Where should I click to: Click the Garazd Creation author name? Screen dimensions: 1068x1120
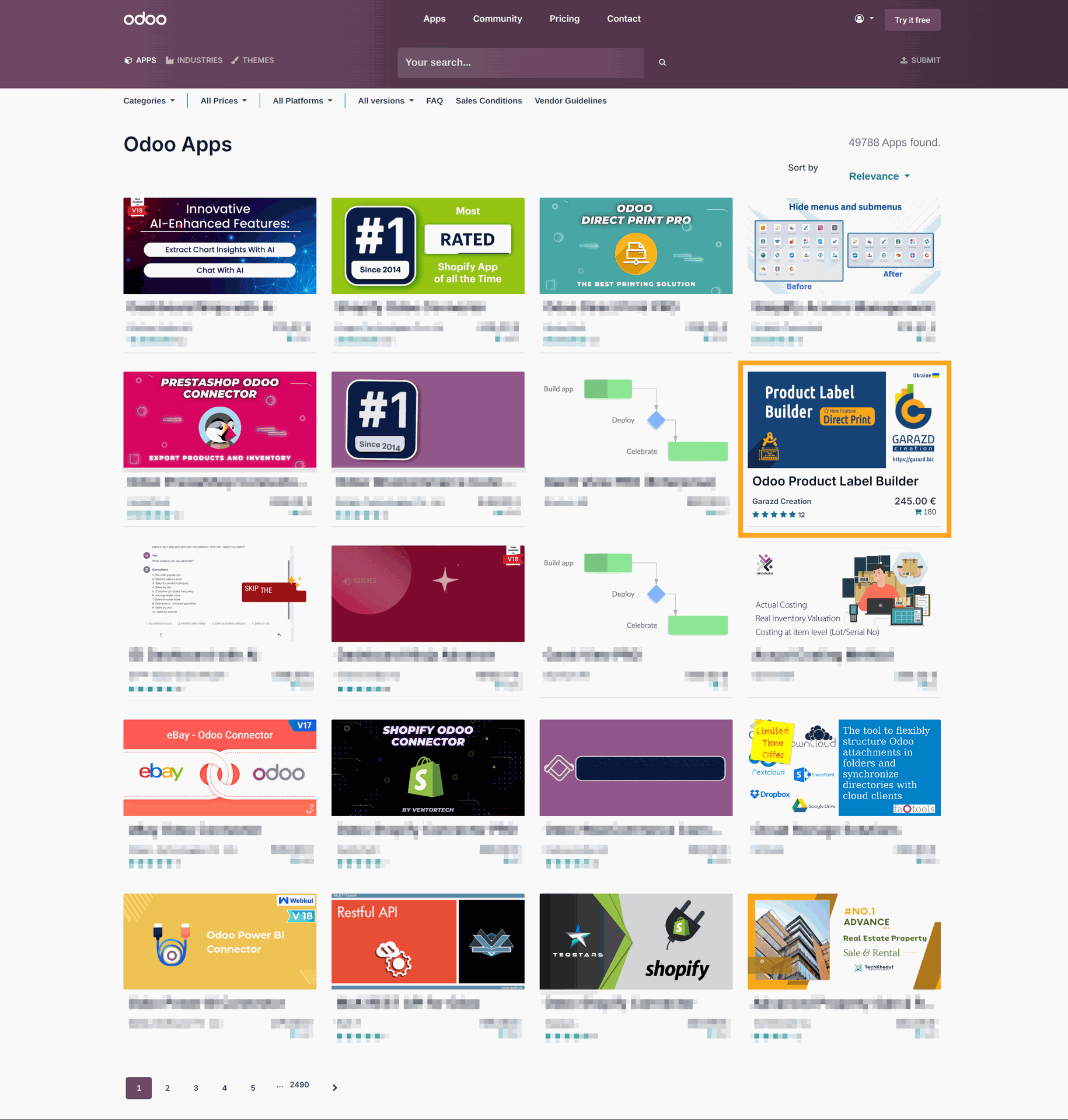coord(781,501)
